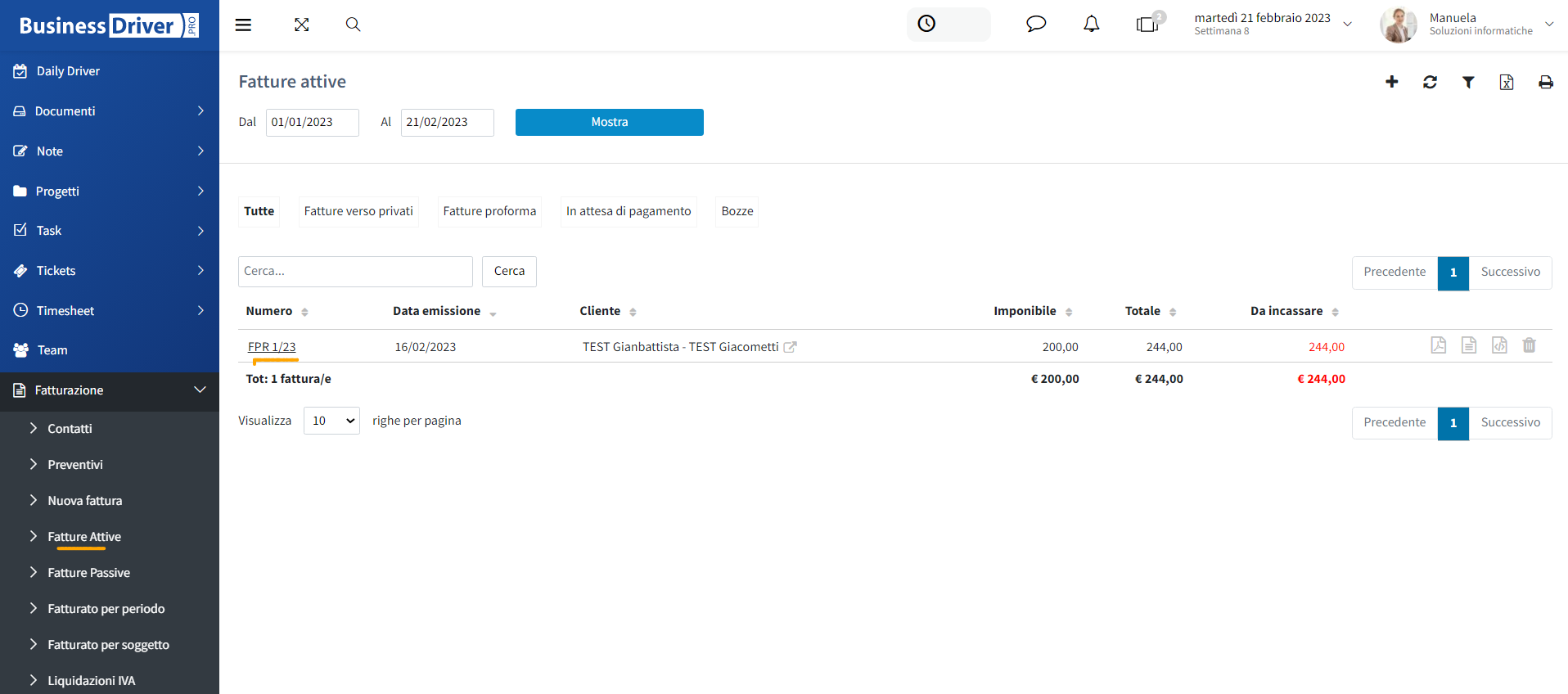Select the Tutte tab
Image resolution: width=1568 pixels, height=694 pixels.
[259, 211]
